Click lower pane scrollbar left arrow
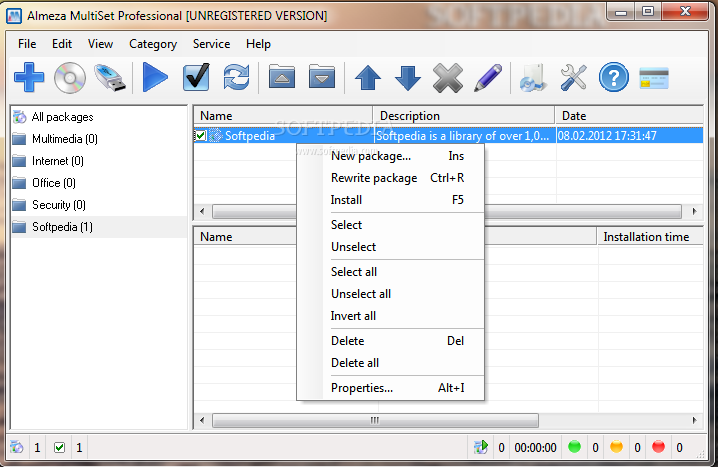The height and width of the screenshot is (467, 718). (x=202, y=420)
